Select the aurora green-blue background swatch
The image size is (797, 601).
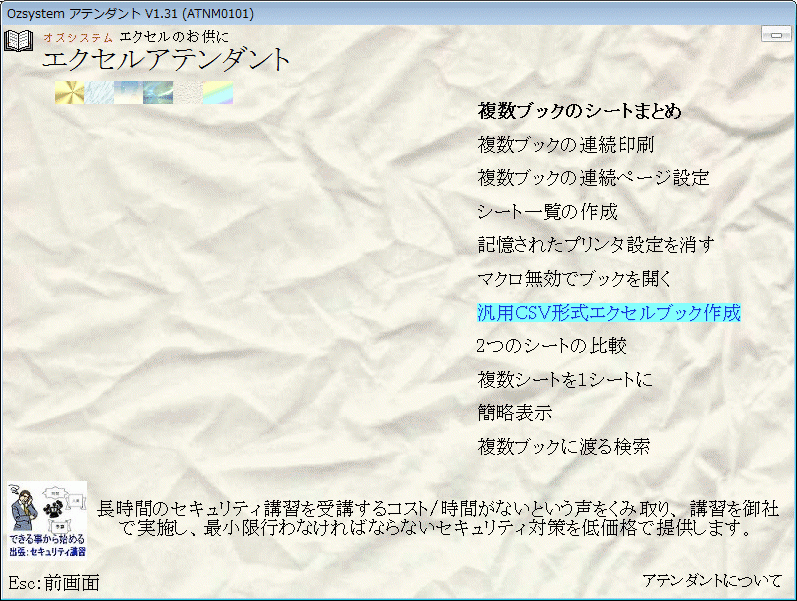coord(158,93)
